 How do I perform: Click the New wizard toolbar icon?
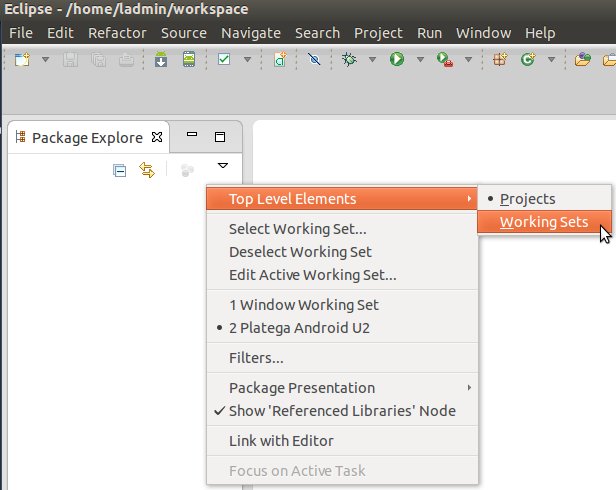pyautogui.click(x=22, y=60)
